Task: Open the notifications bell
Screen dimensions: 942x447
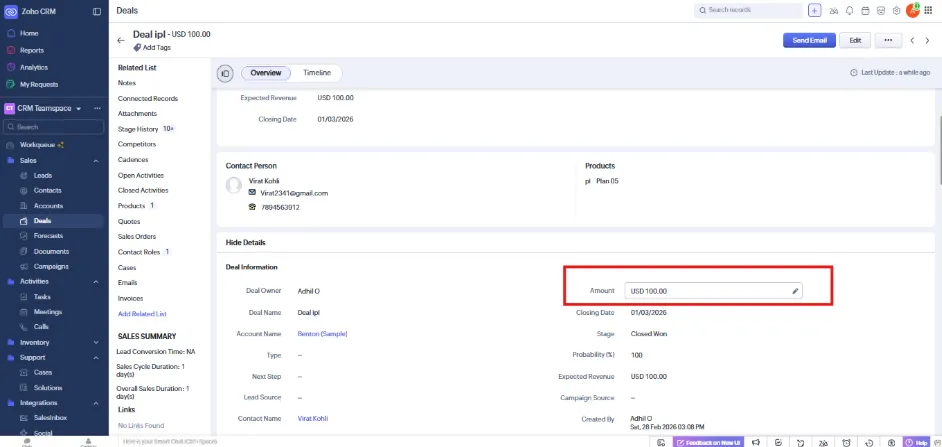Action: [849, 10]
